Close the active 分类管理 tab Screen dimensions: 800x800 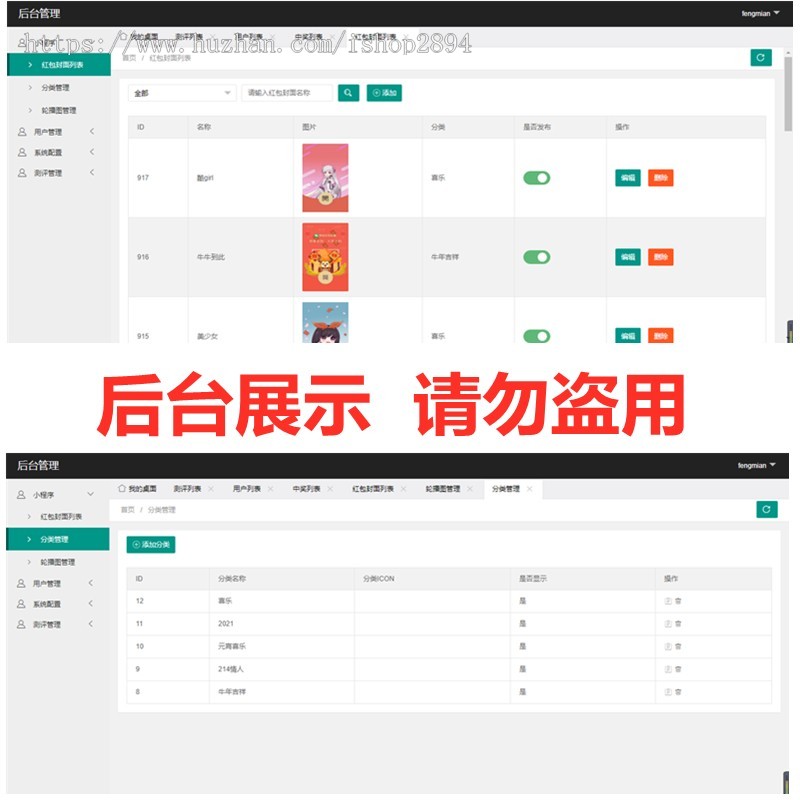530,489
